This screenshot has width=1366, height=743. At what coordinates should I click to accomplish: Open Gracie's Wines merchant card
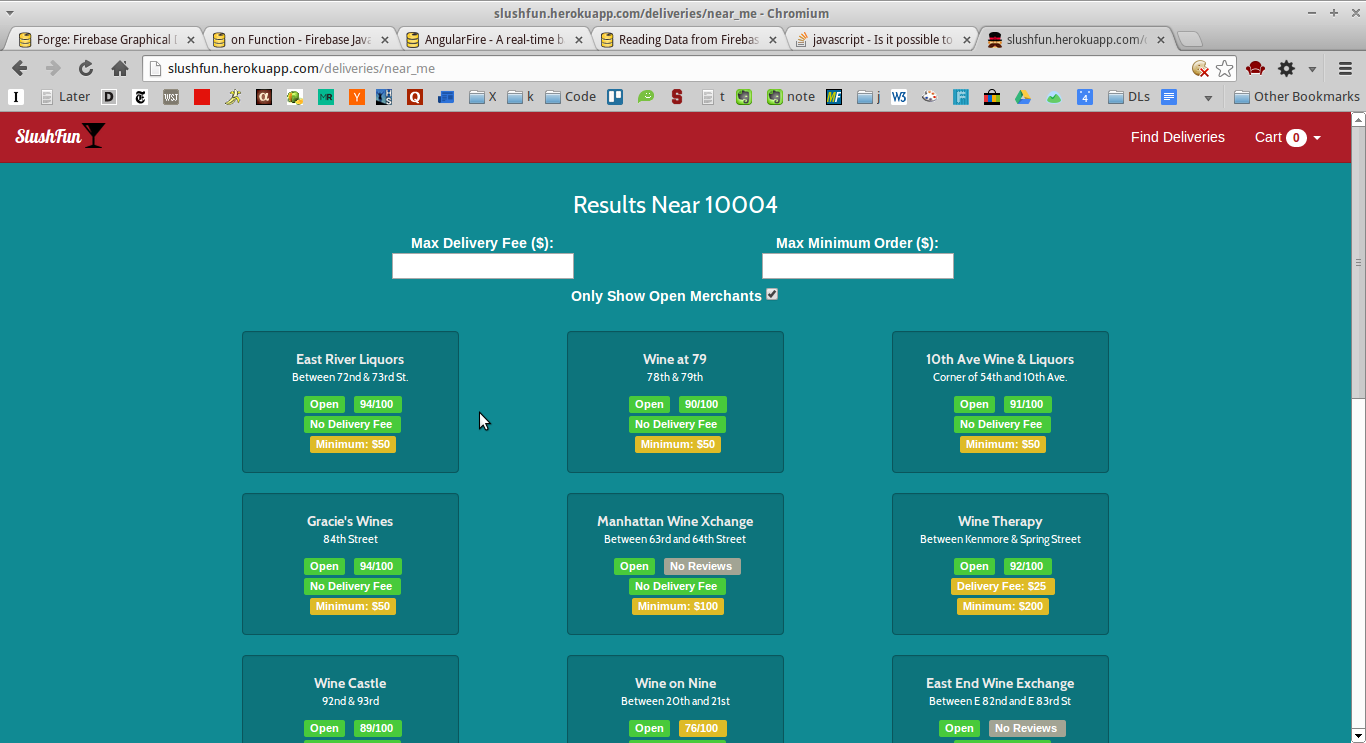[350, 564]
